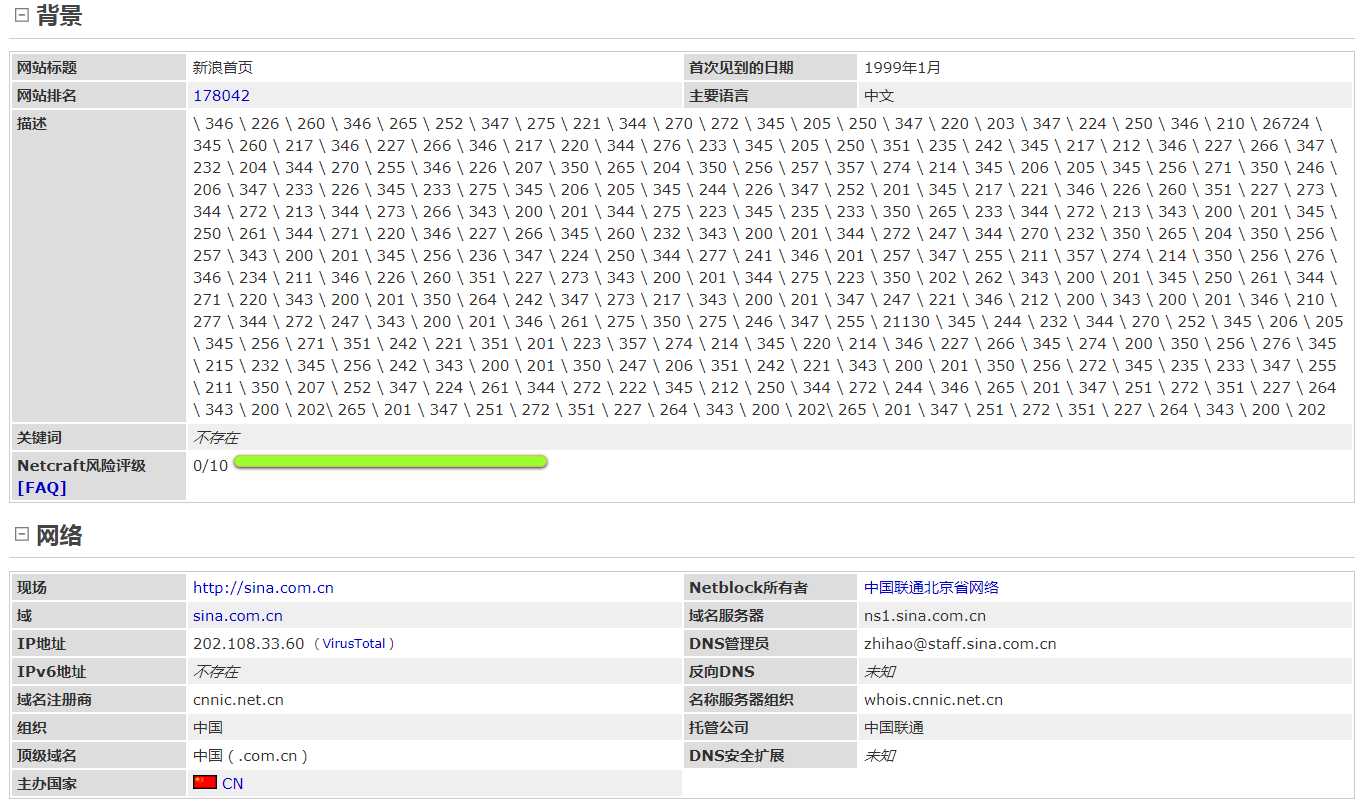Click the 名称服务器组织 label
Image resolution: width=1363 pixels, height=811 pixels.
[x=741, y=700]
